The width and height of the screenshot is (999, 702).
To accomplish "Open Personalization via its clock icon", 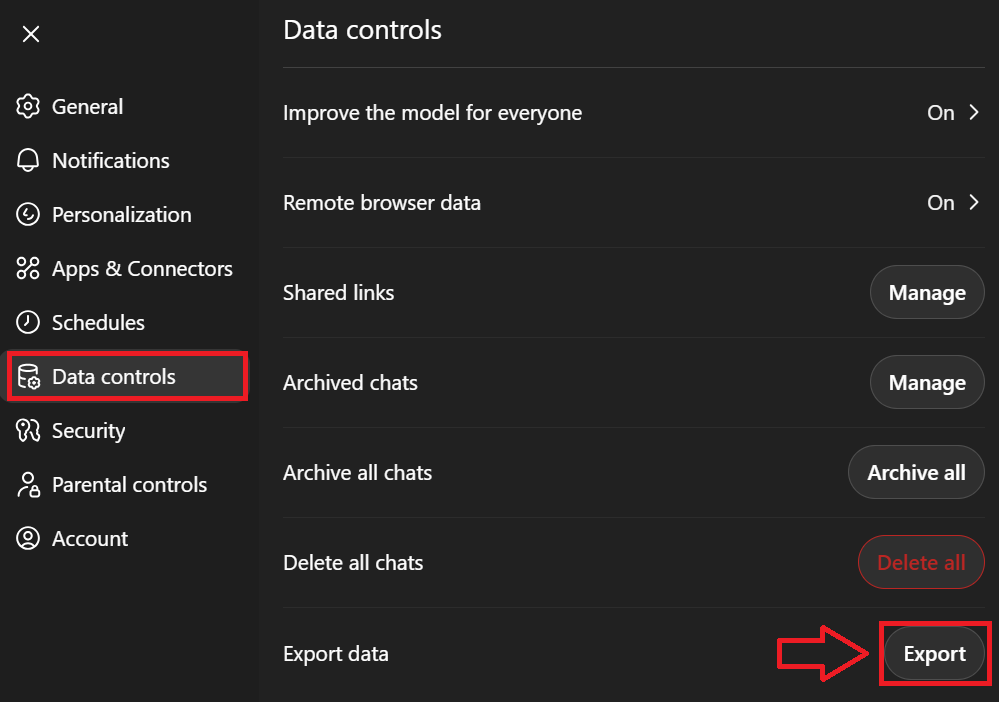I will pyautogui.click(x=29, y=214).
